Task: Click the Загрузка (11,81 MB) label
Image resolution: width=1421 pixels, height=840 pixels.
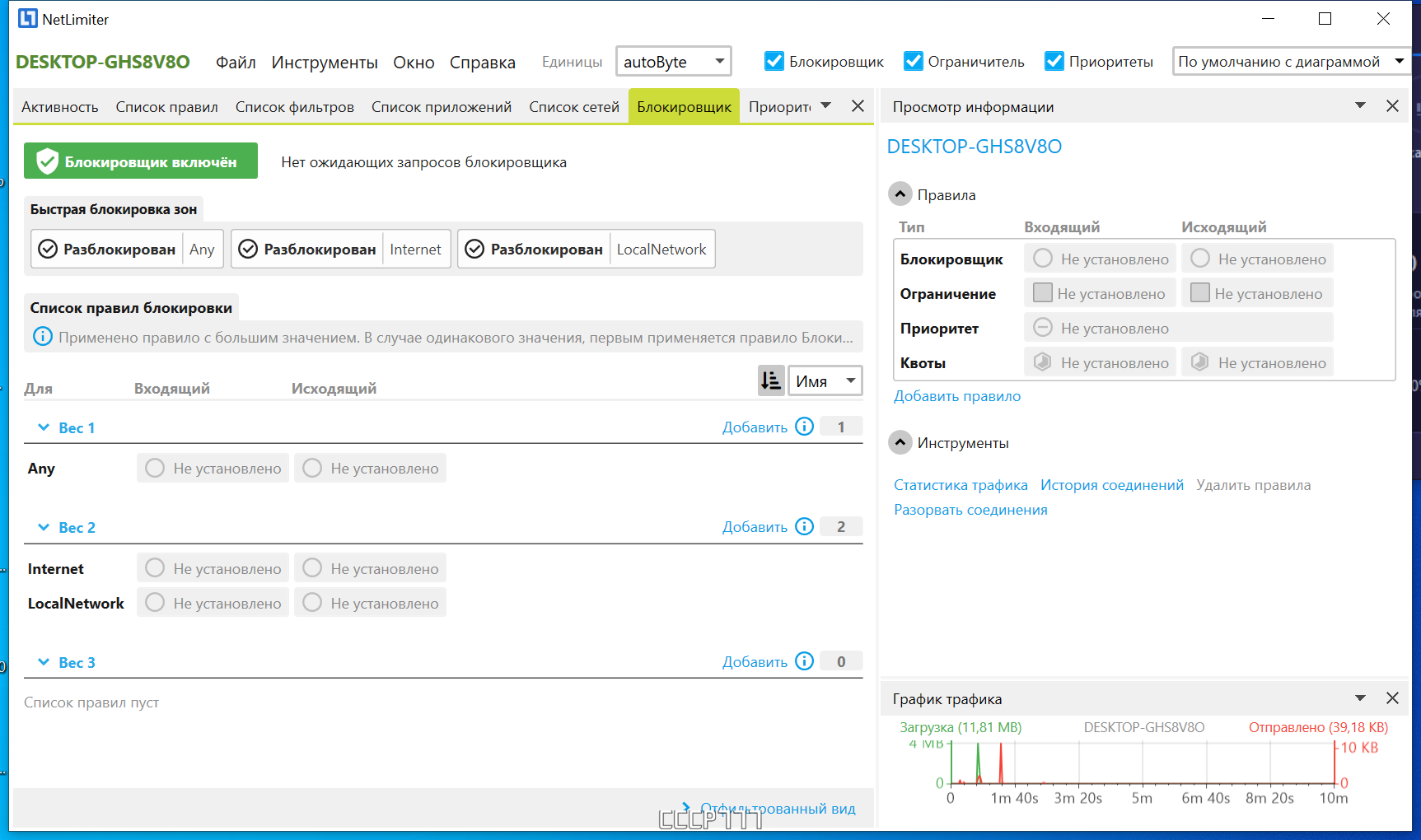Action: [961, 726]
